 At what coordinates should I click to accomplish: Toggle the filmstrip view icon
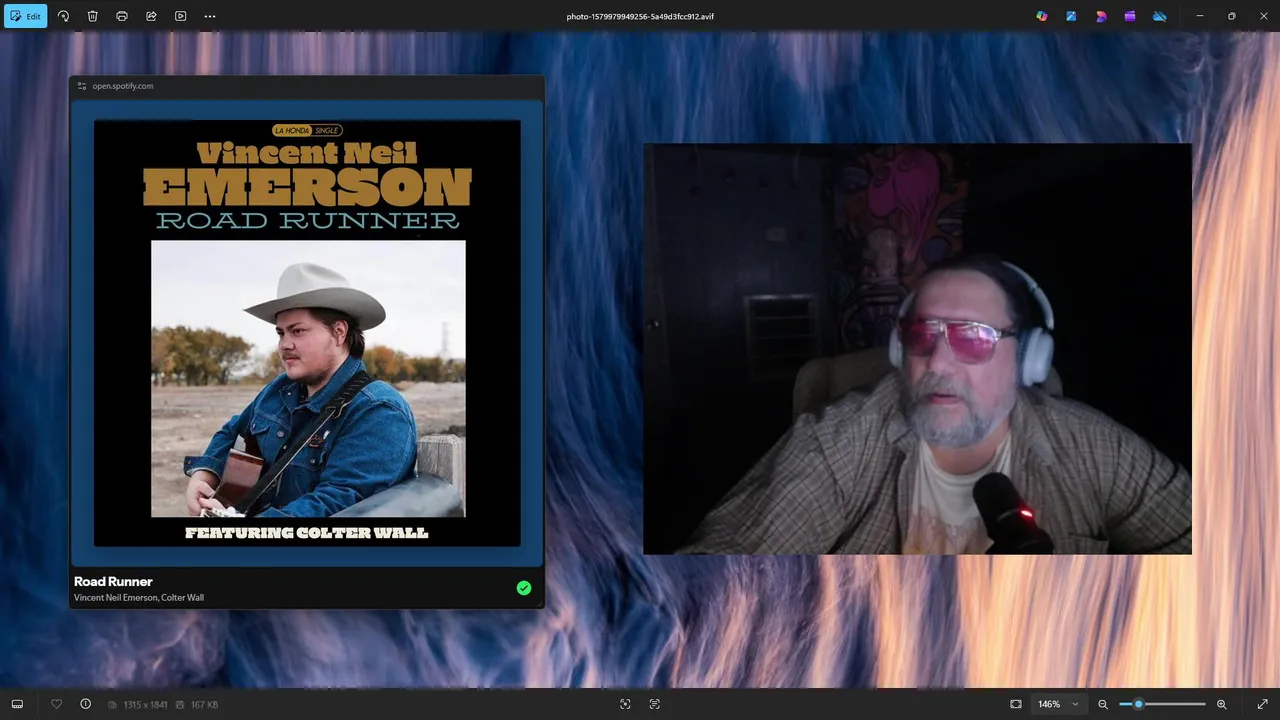pos(17,704)
